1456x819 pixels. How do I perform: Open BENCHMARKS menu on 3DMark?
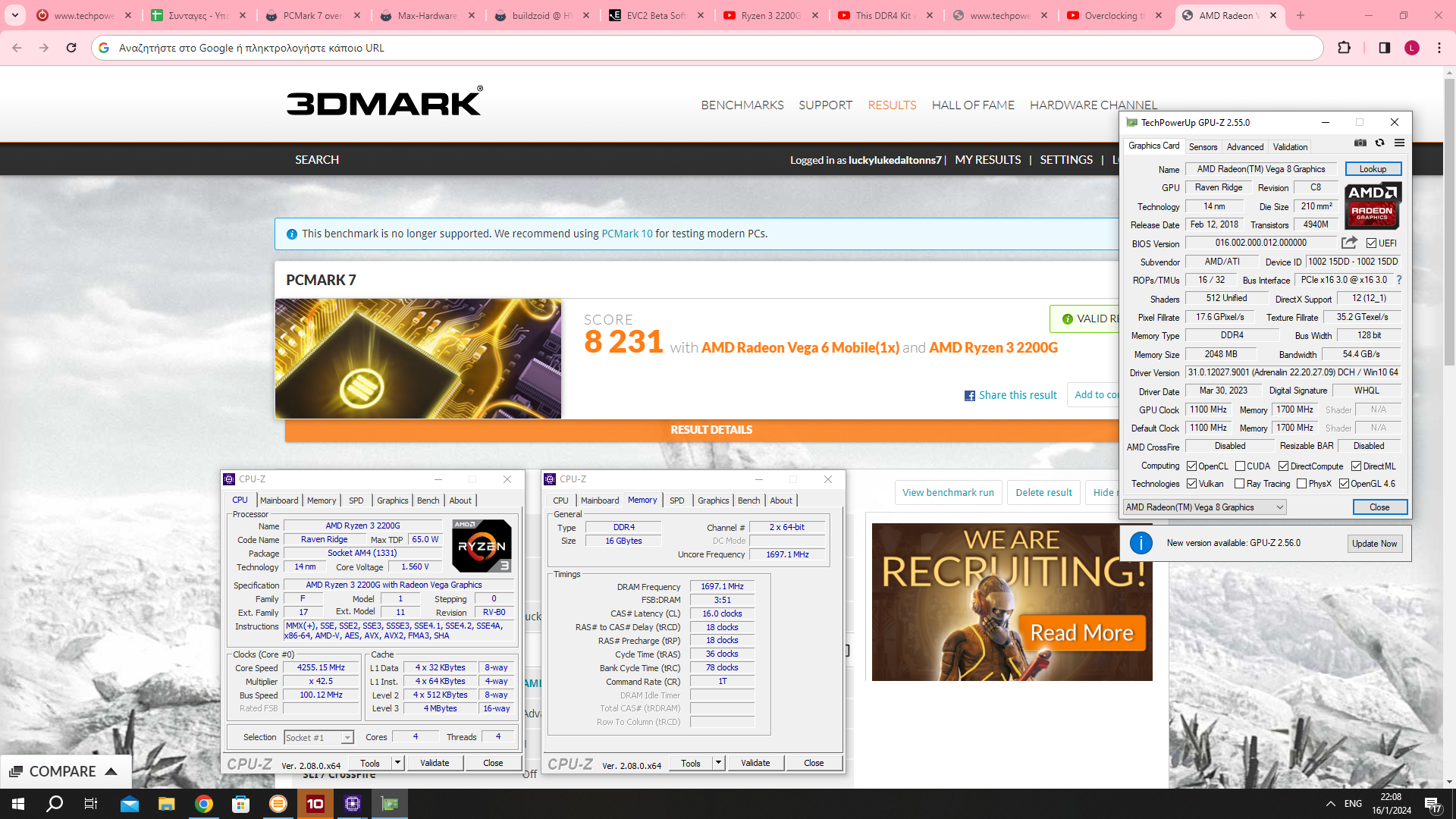pyautogui.click(x=742, y=105)
